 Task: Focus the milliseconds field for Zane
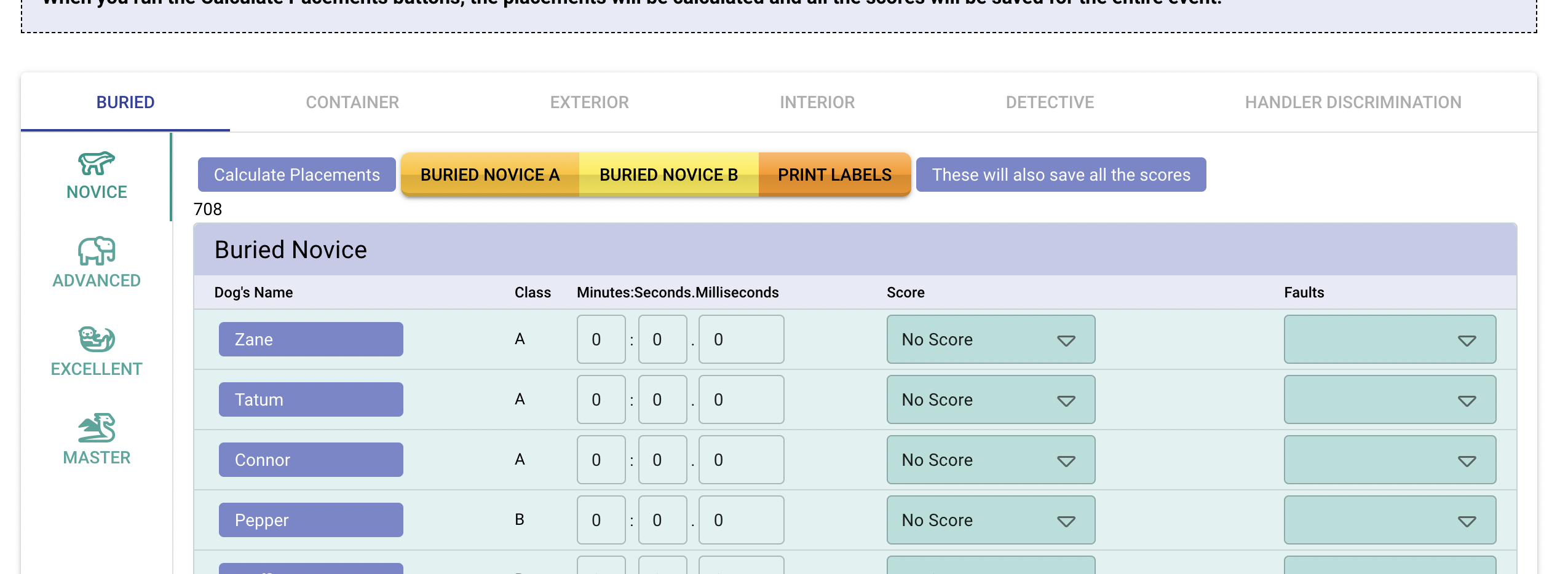pos(741,339)
